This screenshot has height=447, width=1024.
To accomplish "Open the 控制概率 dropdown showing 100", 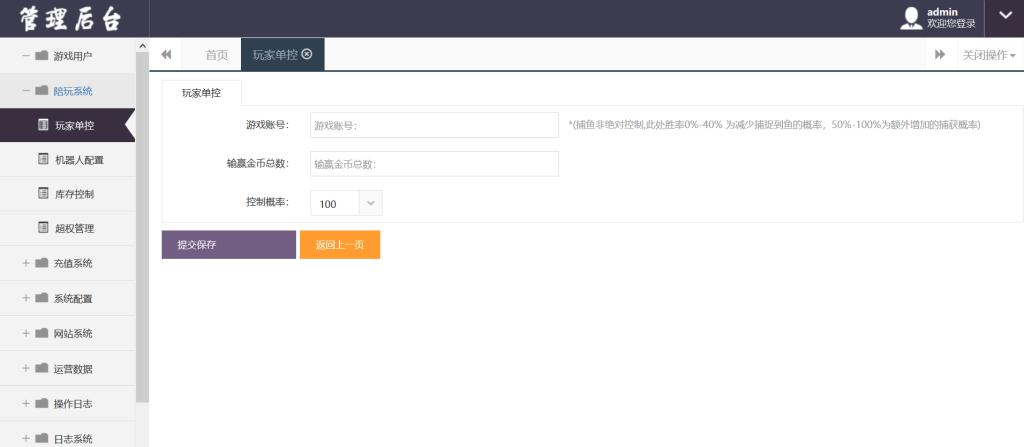I will click(346, 203).
